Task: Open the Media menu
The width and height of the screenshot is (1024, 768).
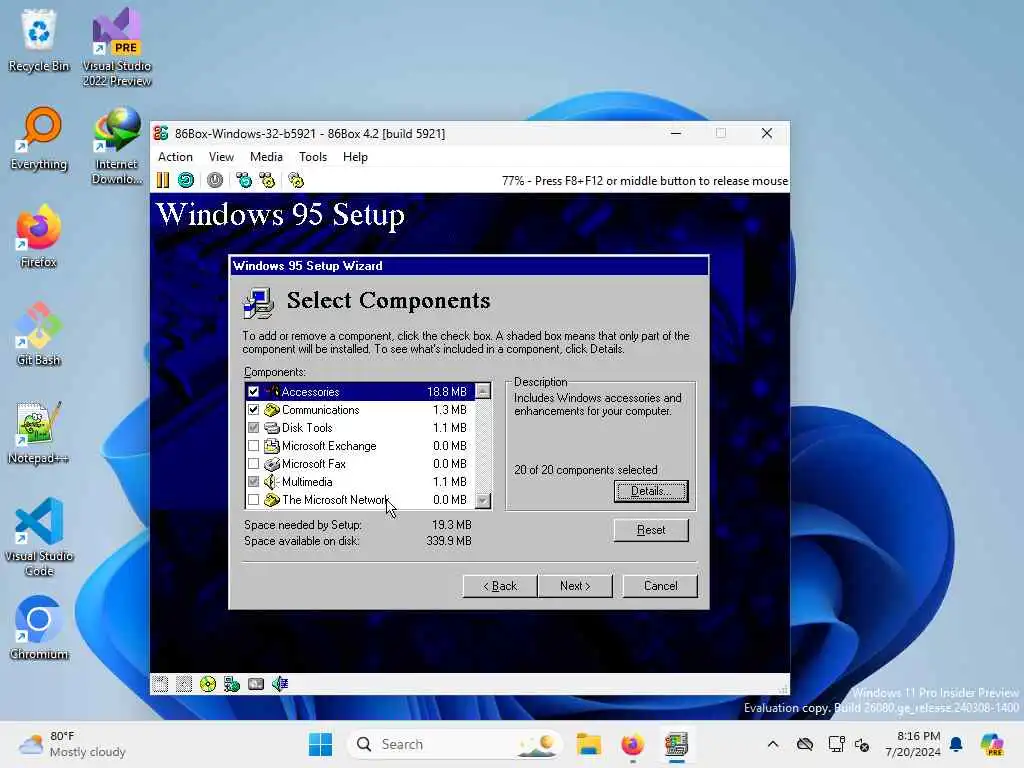Action: point(266,157)
